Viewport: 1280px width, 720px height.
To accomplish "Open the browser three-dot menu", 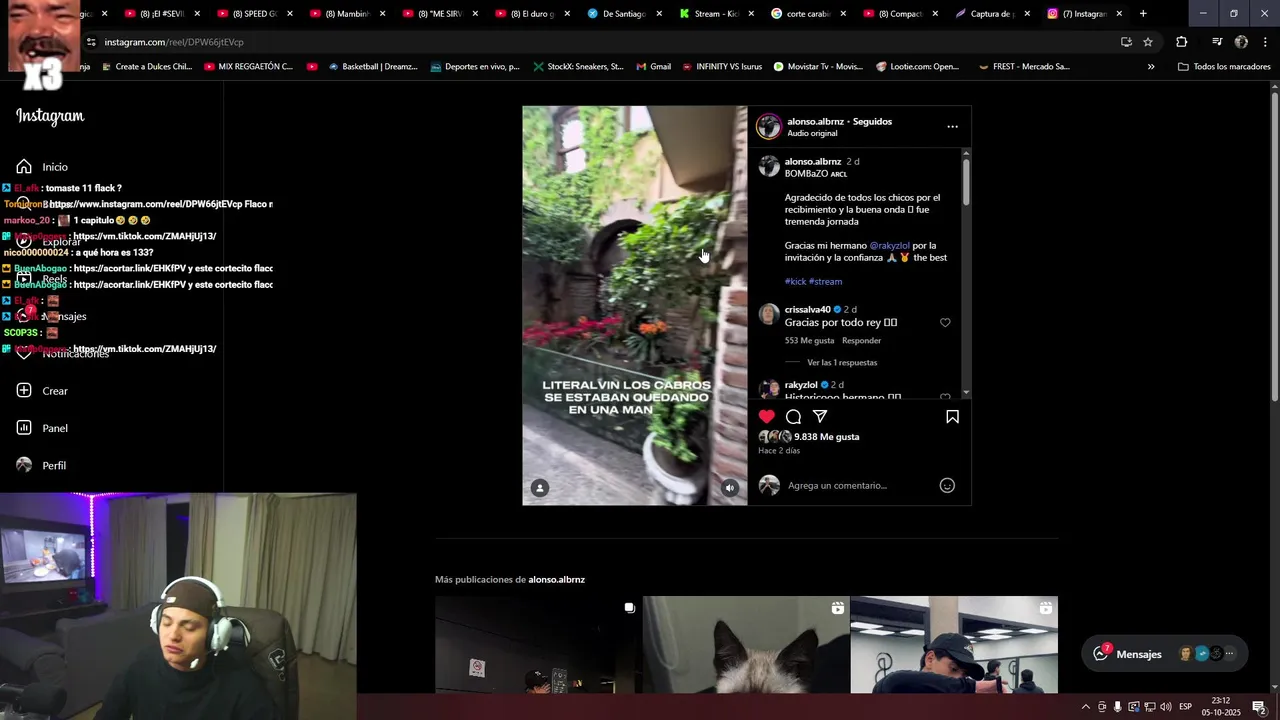I will [1265, 42].
